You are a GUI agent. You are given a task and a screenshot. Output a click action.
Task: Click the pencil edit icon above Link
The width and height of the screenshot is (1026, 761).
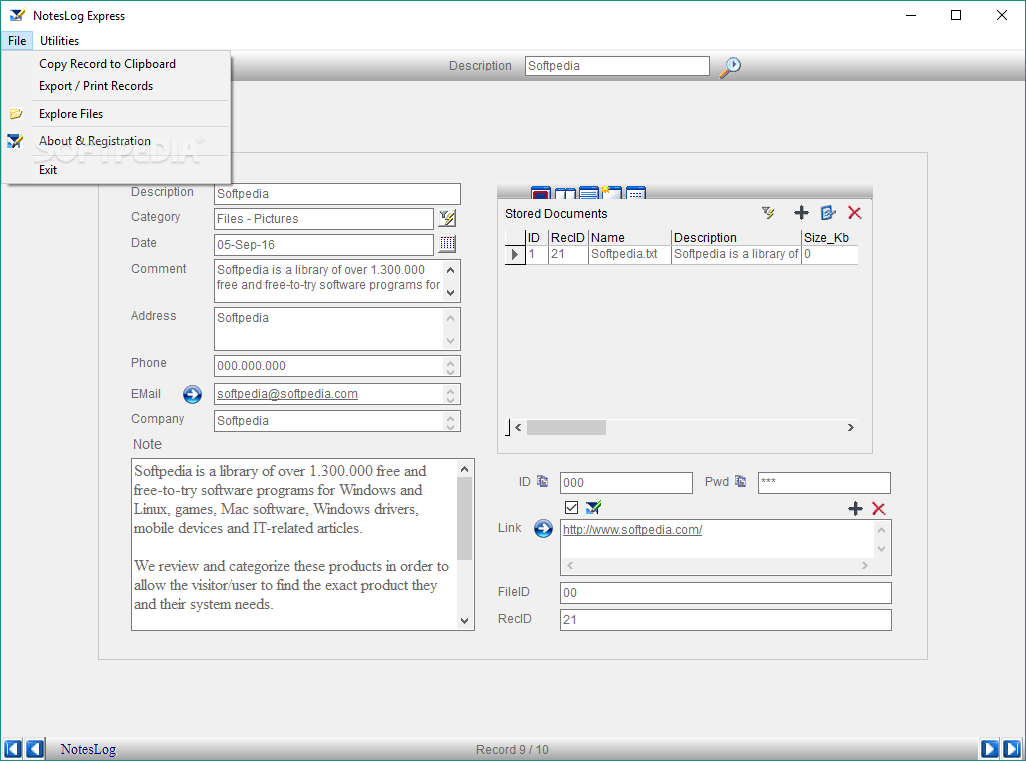[593, 507]
